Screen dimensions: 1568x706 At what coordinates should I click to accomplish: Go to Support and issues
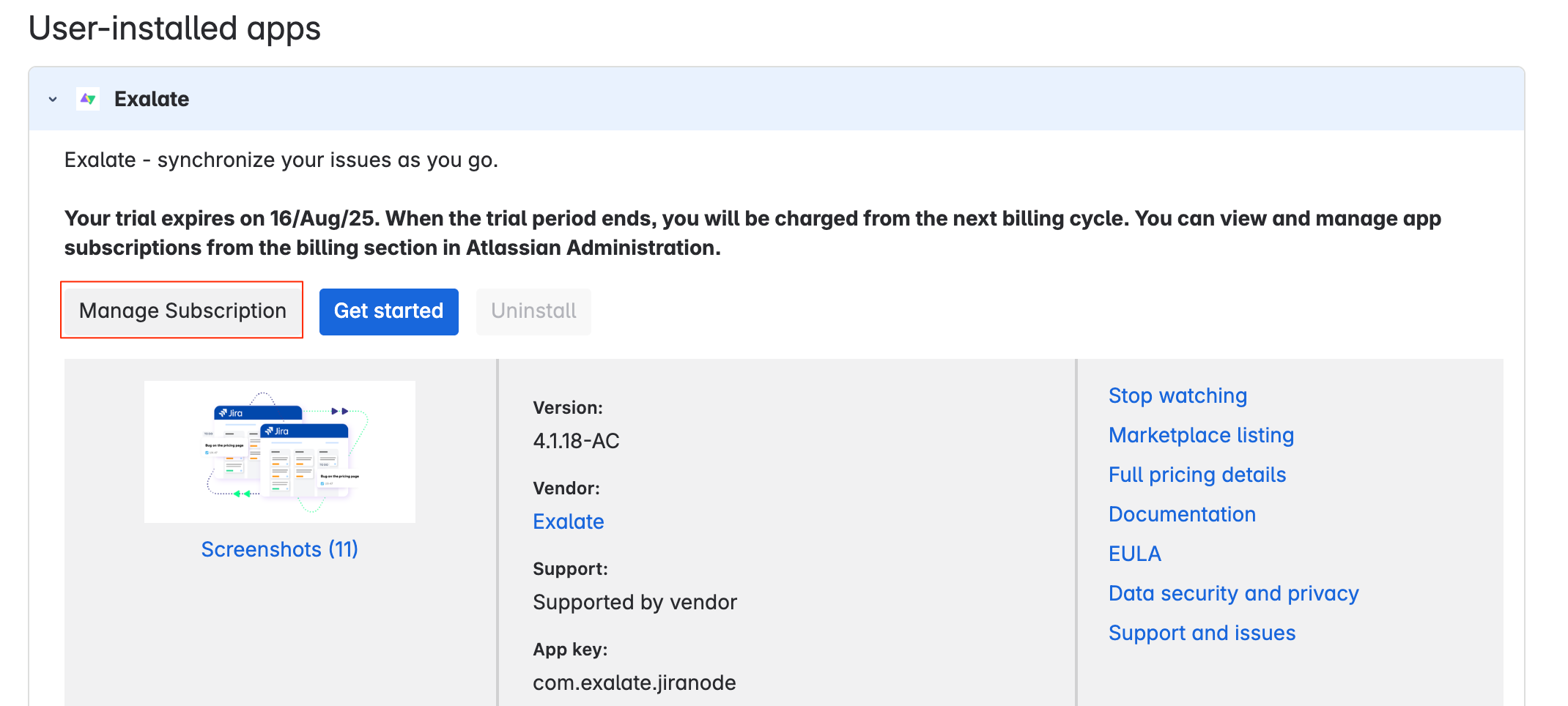(x=1202, y=633)
